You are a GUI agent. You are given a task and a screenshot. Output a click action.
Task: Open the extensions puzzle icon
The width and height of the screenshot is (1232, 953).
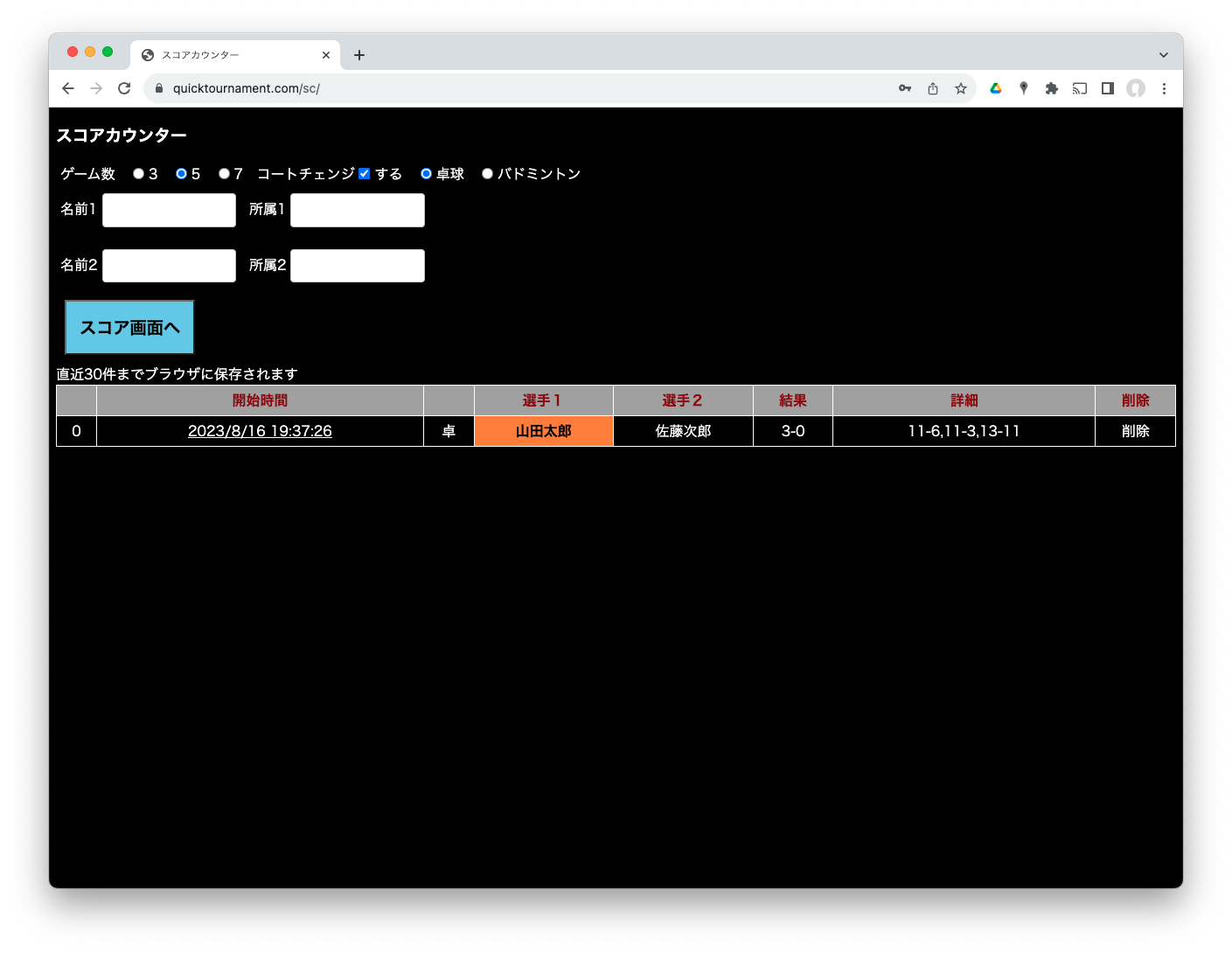click(1052, 88)
